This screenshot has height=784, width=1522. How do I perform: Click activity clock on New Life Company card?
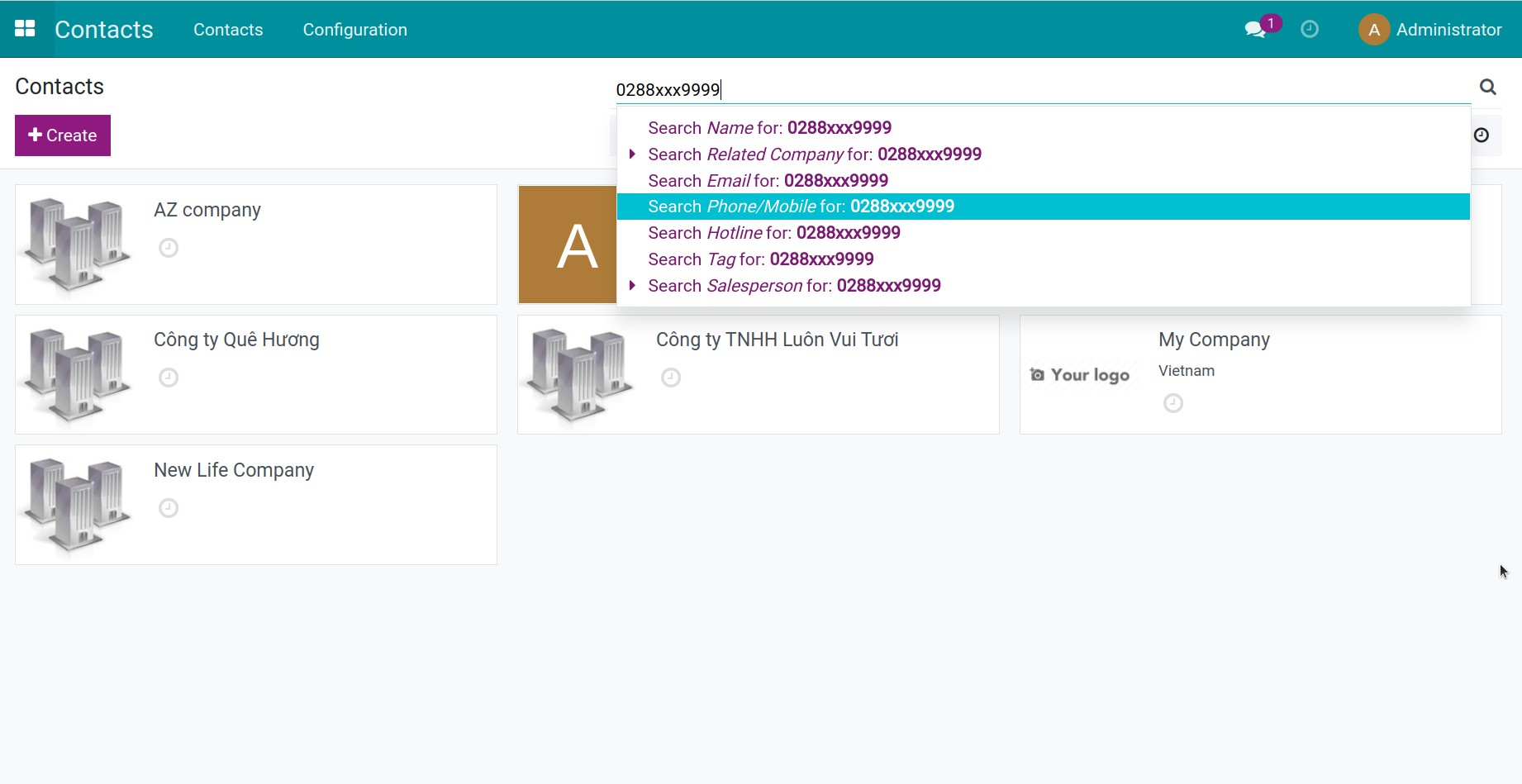click(169, 508)
